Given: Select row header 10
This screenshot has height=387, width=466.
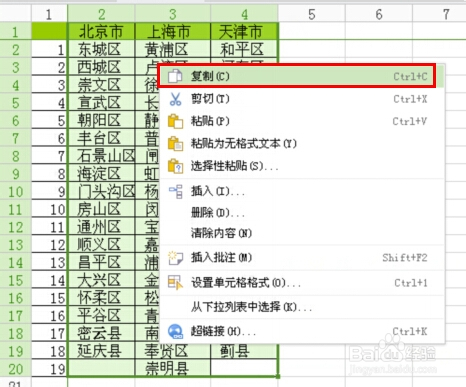Looking at the screenshot, I should click(x=15, y=192).
